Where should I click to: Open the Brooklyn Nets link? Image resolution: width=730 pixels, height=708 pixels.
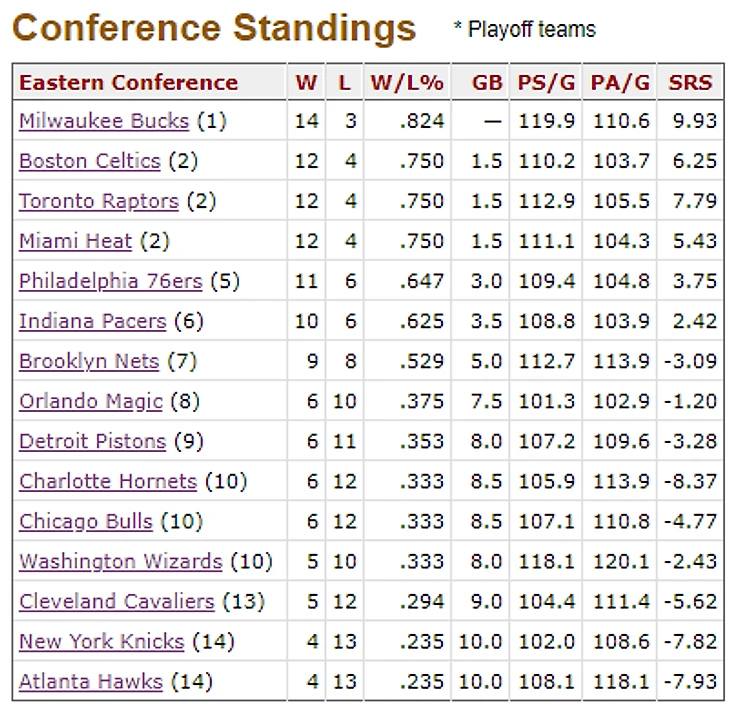pos(88,361)
